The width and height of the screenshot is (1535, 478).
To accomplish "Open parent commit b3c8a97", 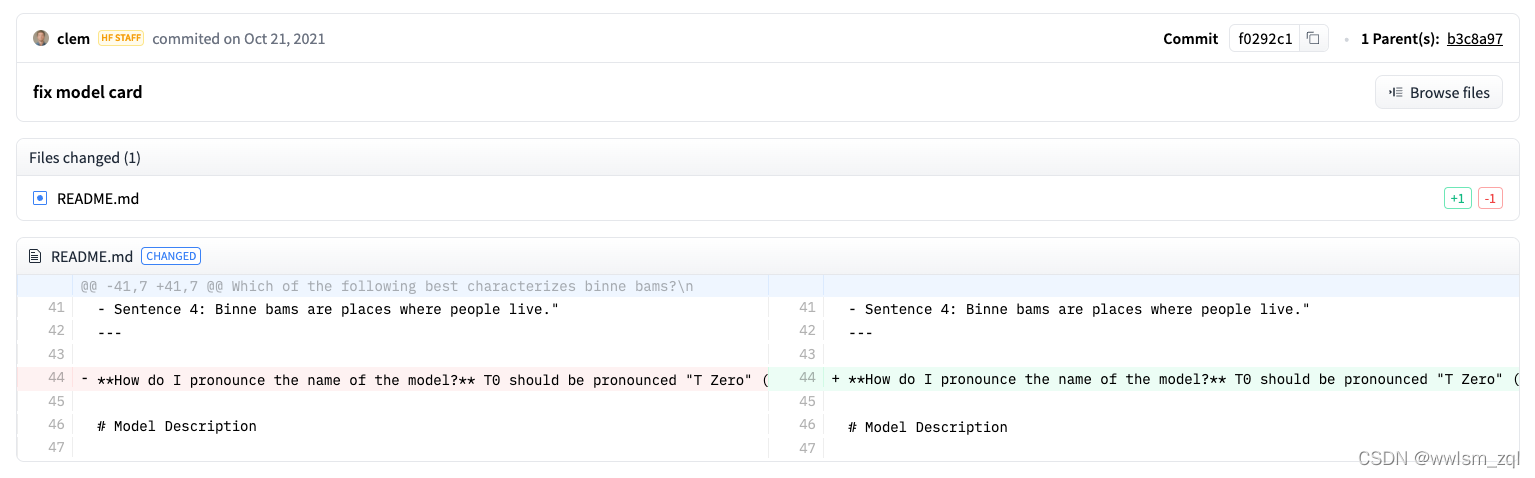I will coord(1474,39).
